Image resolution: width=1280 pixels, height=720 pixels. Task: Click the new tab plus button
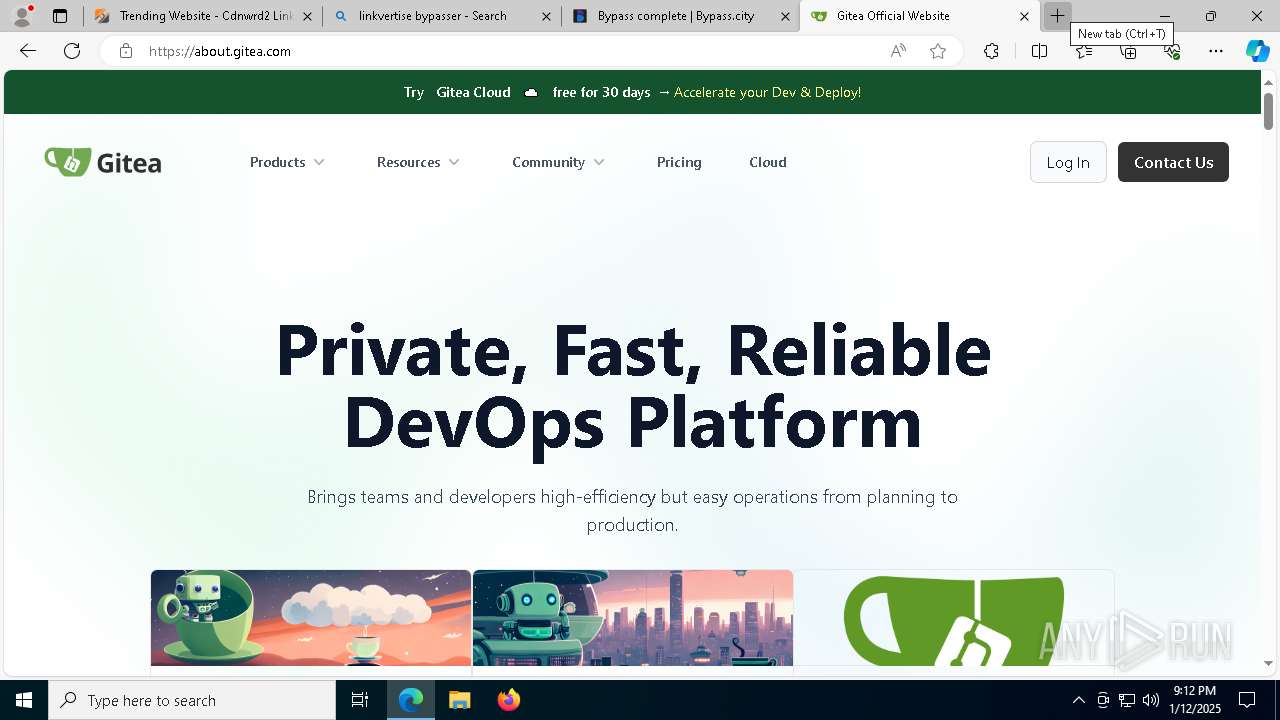point(1057,16)
